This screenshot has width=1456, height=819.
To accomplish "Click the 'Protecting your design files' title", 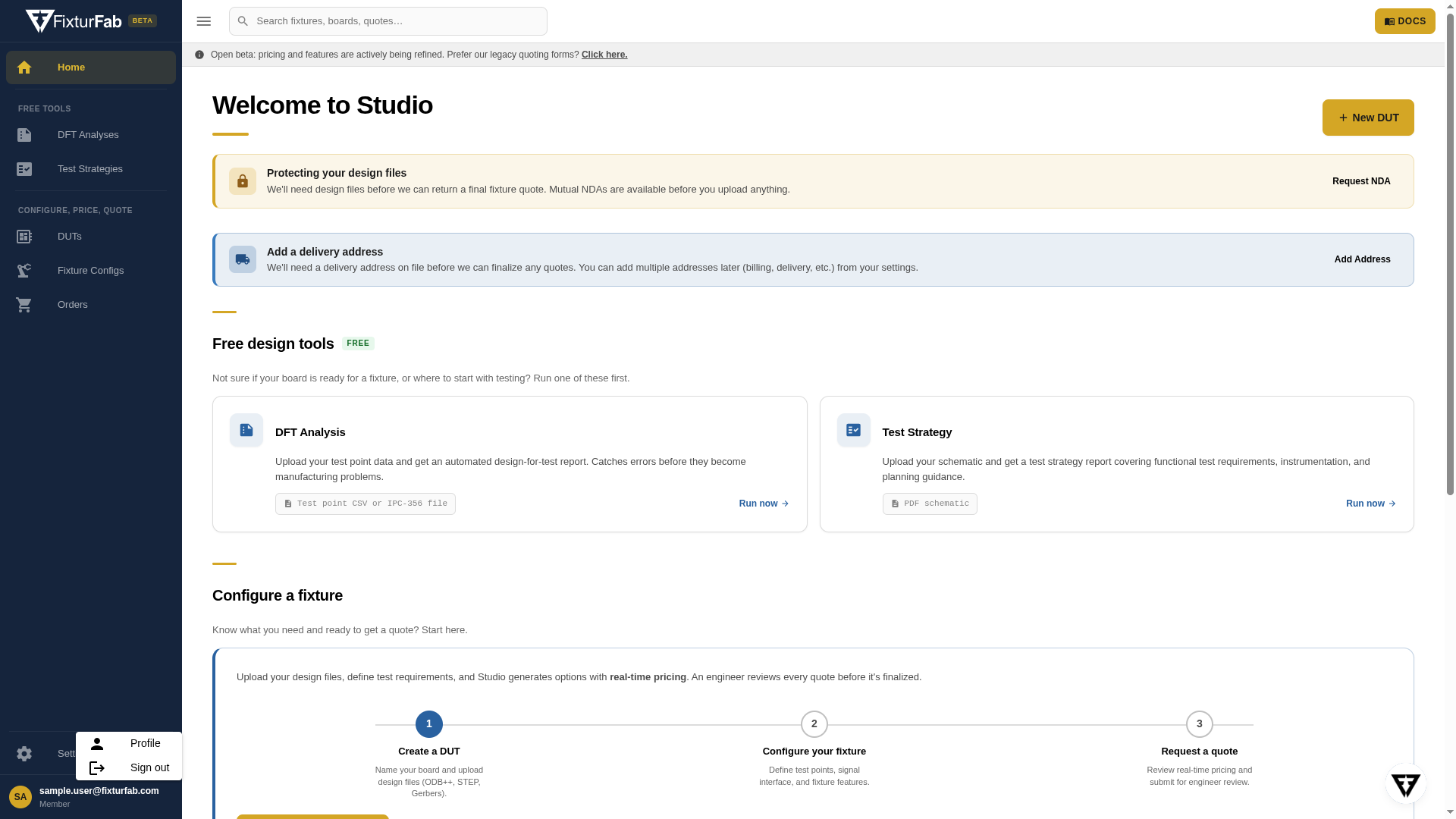I will [337, 173].
